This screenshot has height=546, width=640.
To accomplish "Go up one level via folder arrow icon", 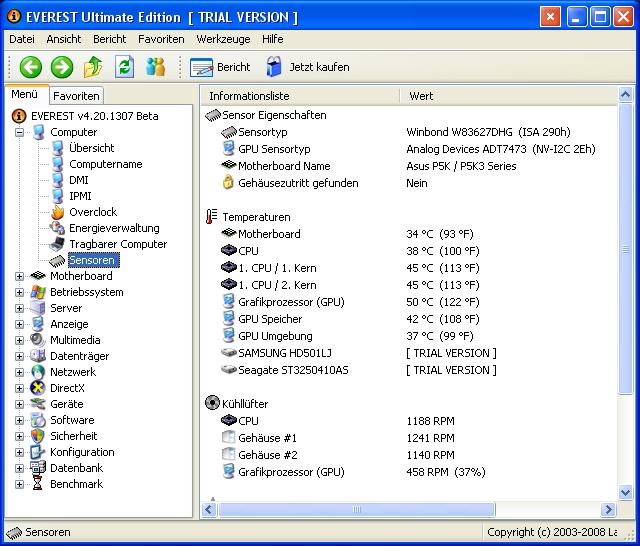I will [93, 67].
